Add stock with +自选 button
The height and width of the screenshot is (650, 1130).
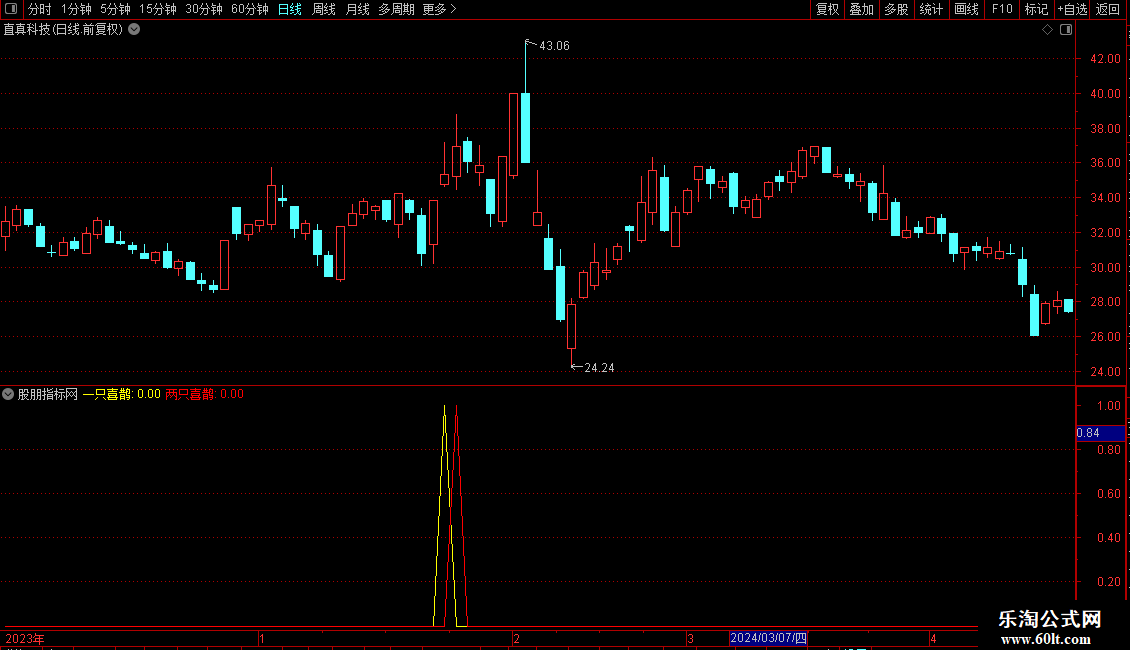coord(1072,9)
